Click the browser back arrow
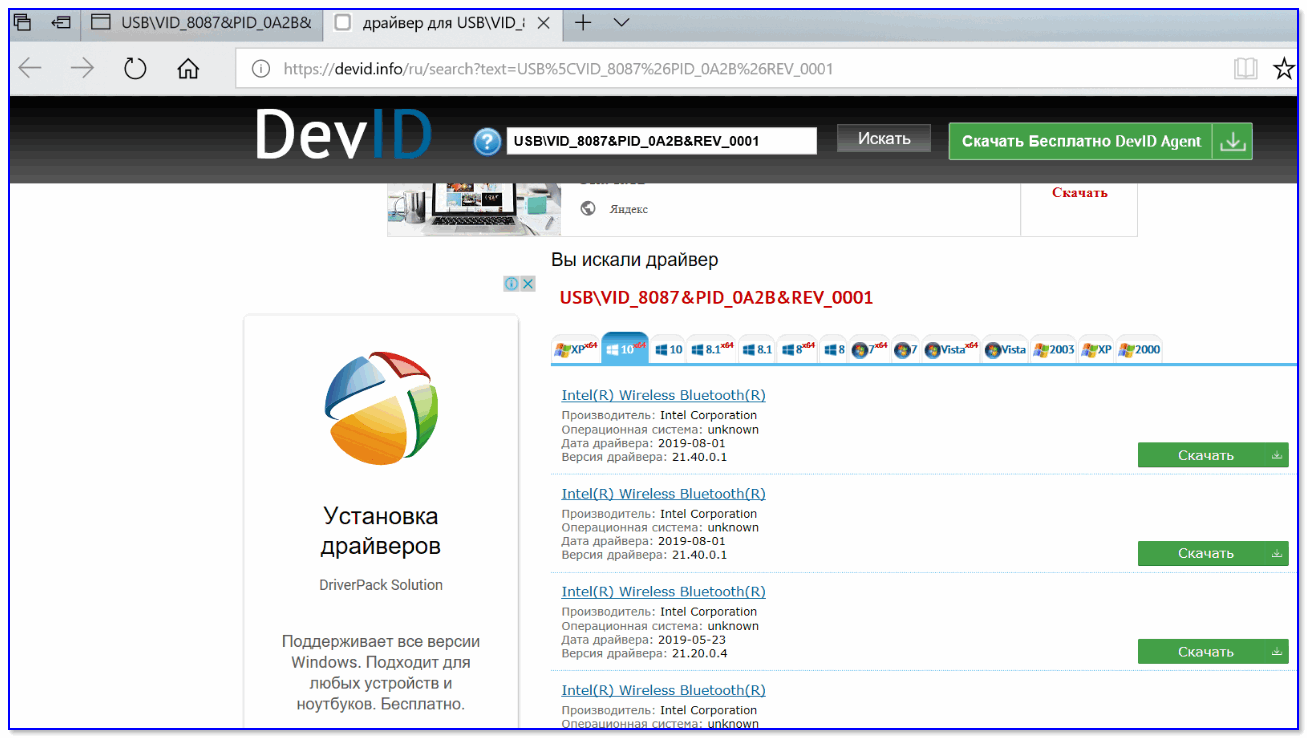The image size is (1307, 738). (31, 69)
